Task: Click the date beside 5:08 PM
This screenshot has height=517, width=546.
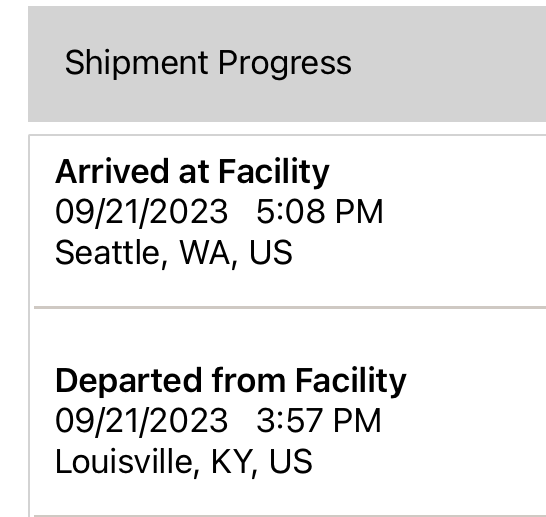Action: coord(142,212)
